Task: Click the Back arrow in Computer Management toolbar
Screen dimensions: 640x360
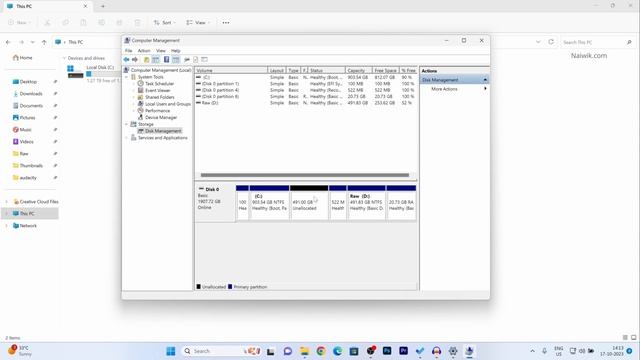Action: [x=127, y=60]
